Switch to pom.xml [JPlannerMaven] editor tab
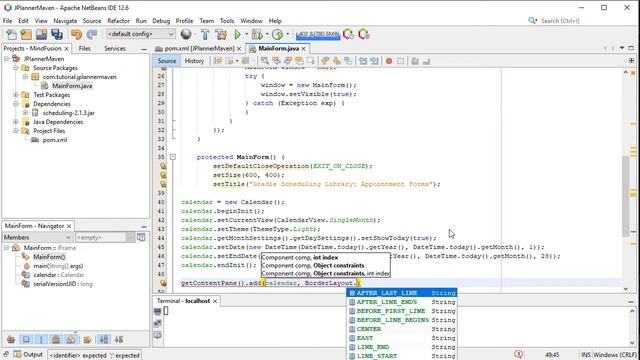This screenshot has width=640, height=360. point(199,49)
